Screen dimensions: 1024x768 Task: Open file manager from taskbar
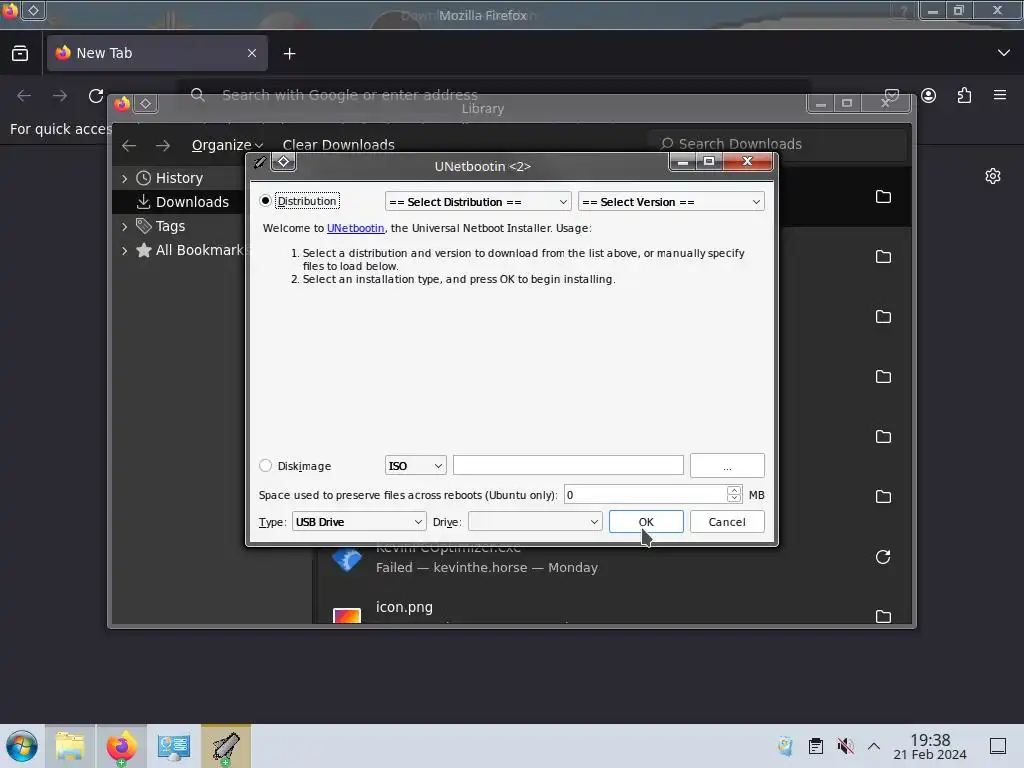[70, 746]
